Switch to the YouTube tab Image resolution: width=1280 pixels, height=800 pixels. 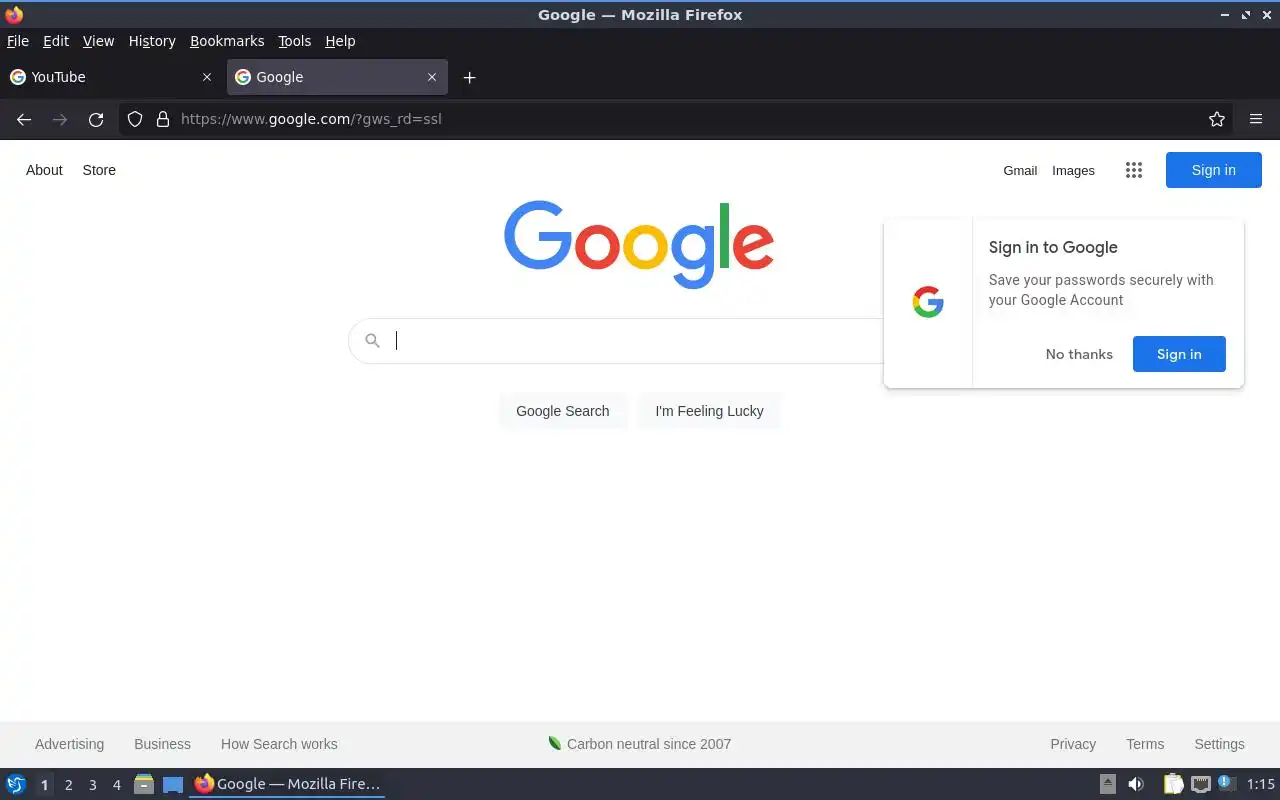tap(109, 77)
